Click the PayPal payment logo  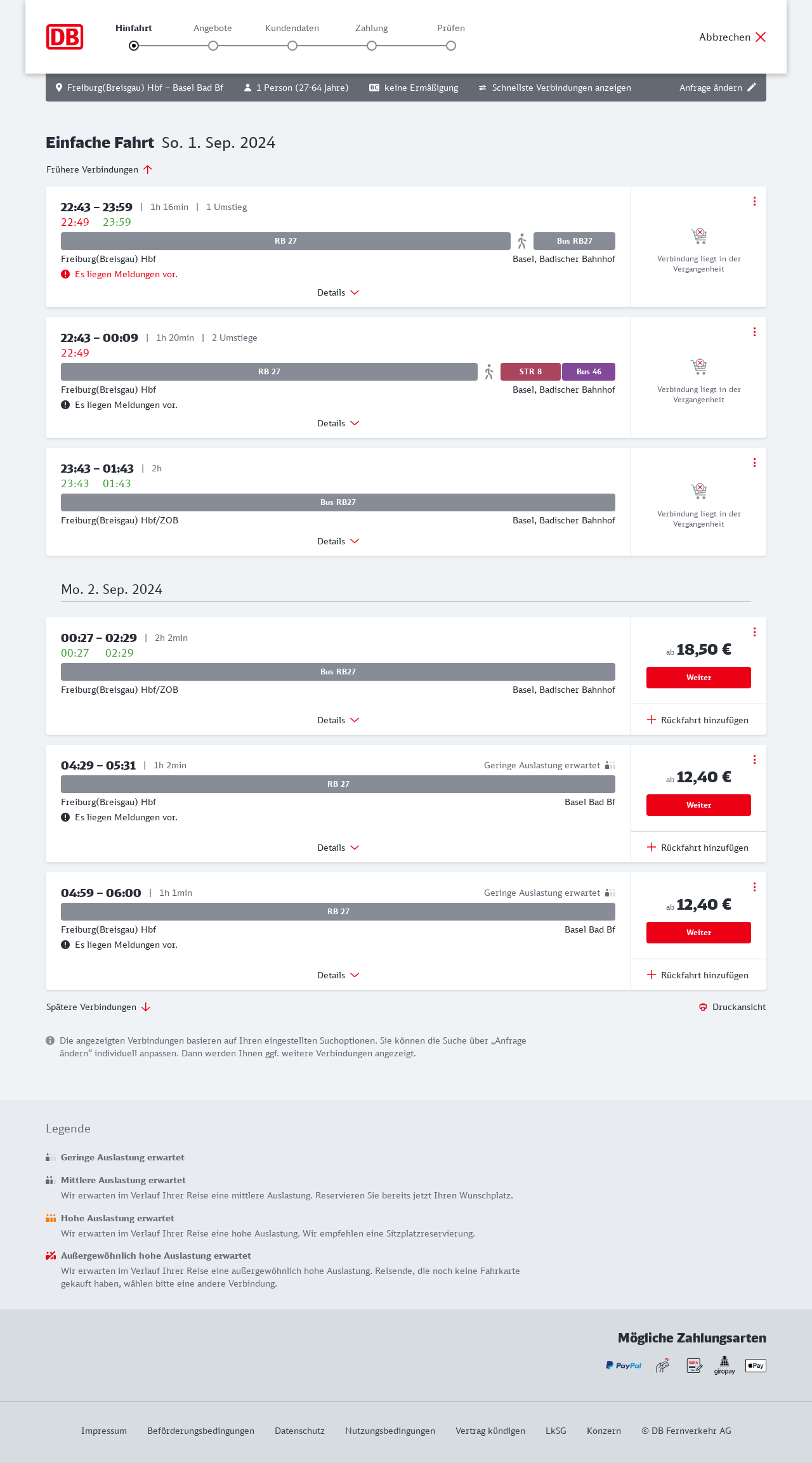tap(624, 1365)
